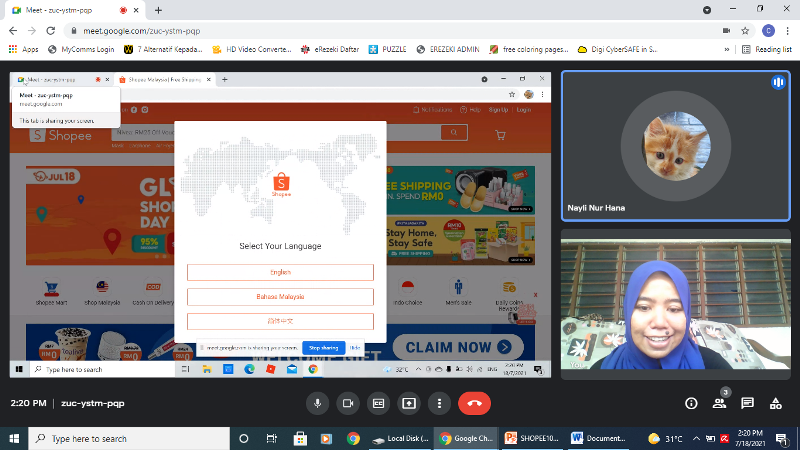800x450 pixels.
Task: Go back with the browser back arrow
Action: pyautogui.click(x=13, y=31)
